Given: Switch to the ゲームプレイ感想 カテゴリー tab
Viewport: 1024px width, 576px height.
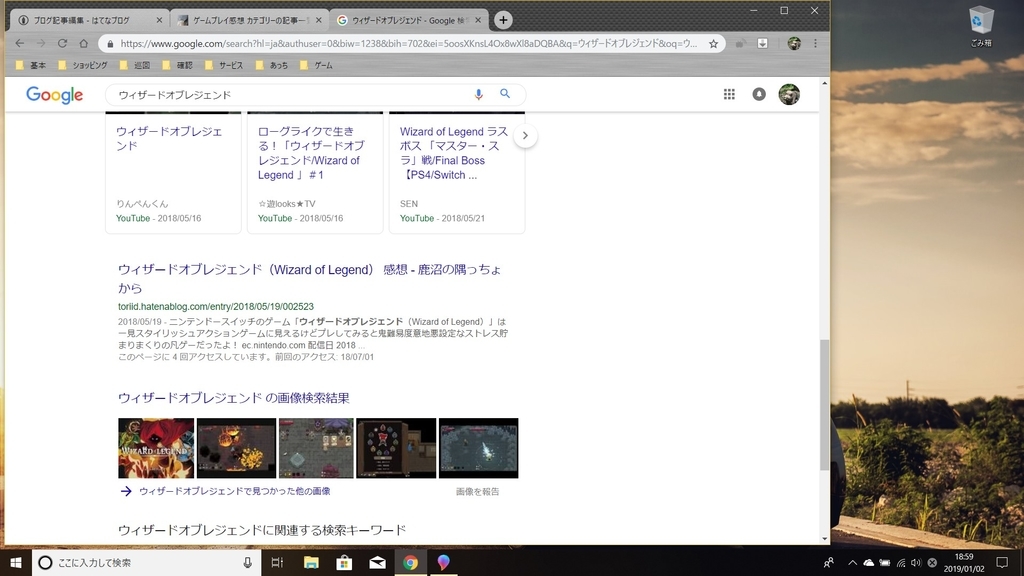Looking at the screenshot, I should tap(249, 20).
